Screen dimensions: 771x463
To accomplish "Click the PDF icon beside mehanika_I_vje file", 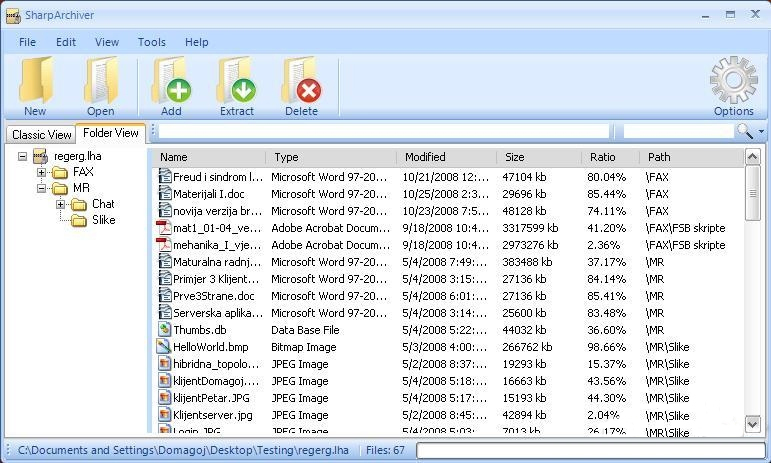I will [164, 245].
